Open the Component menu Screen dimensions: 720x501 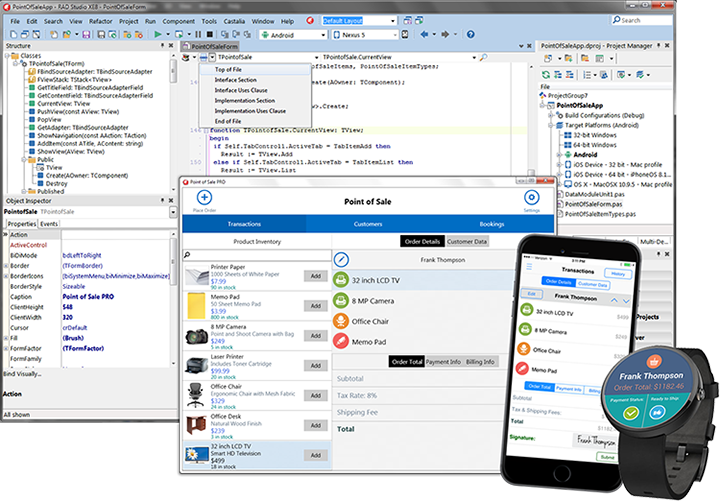tap(179, 21)
